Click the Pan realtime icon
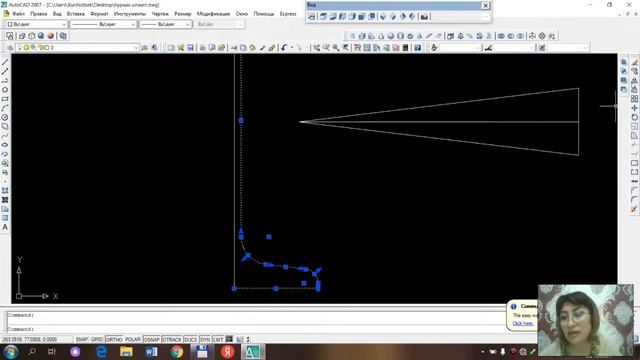This screenshot has height=360, width=640. pos(316,48)
